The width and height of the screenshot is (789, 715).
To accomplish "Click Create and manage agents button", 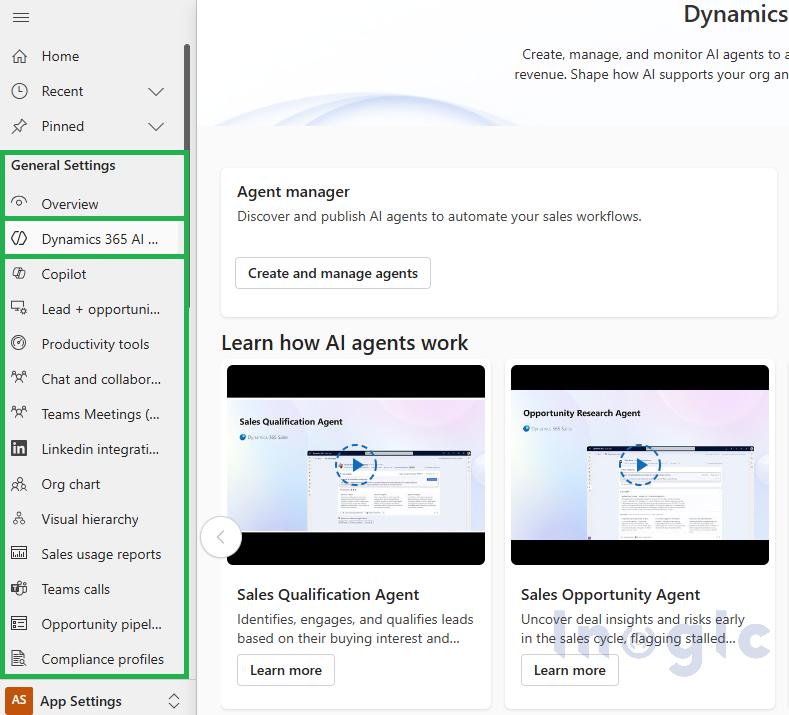I will pos(333,273).
